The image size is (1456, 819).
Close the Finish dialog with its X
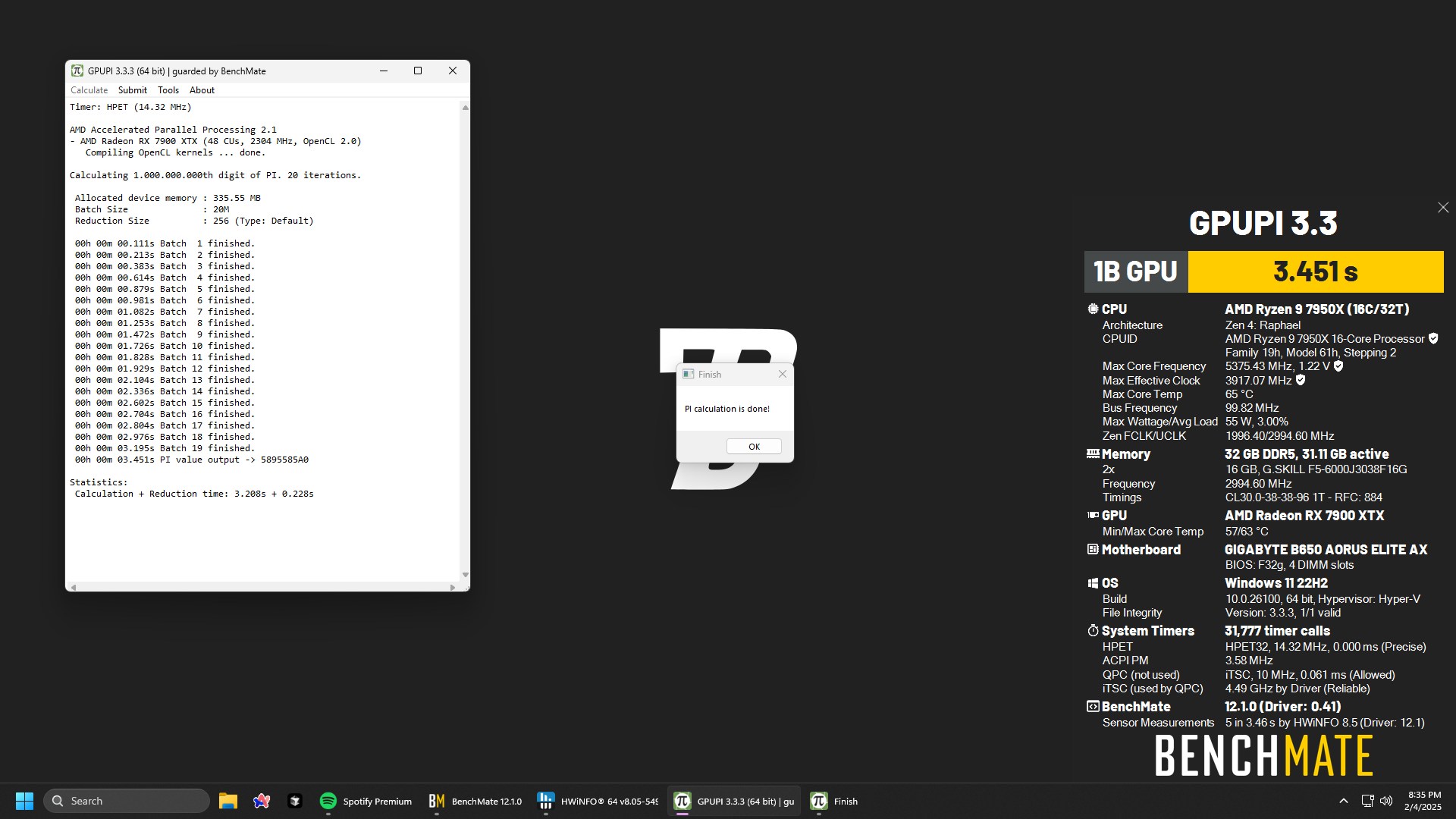[783, 374]
